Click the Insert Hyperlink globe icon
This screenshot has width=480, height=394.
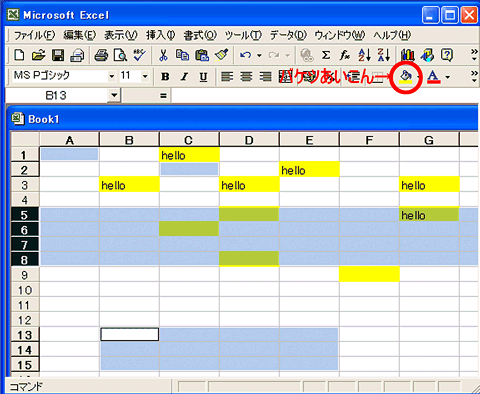(307, 55)
